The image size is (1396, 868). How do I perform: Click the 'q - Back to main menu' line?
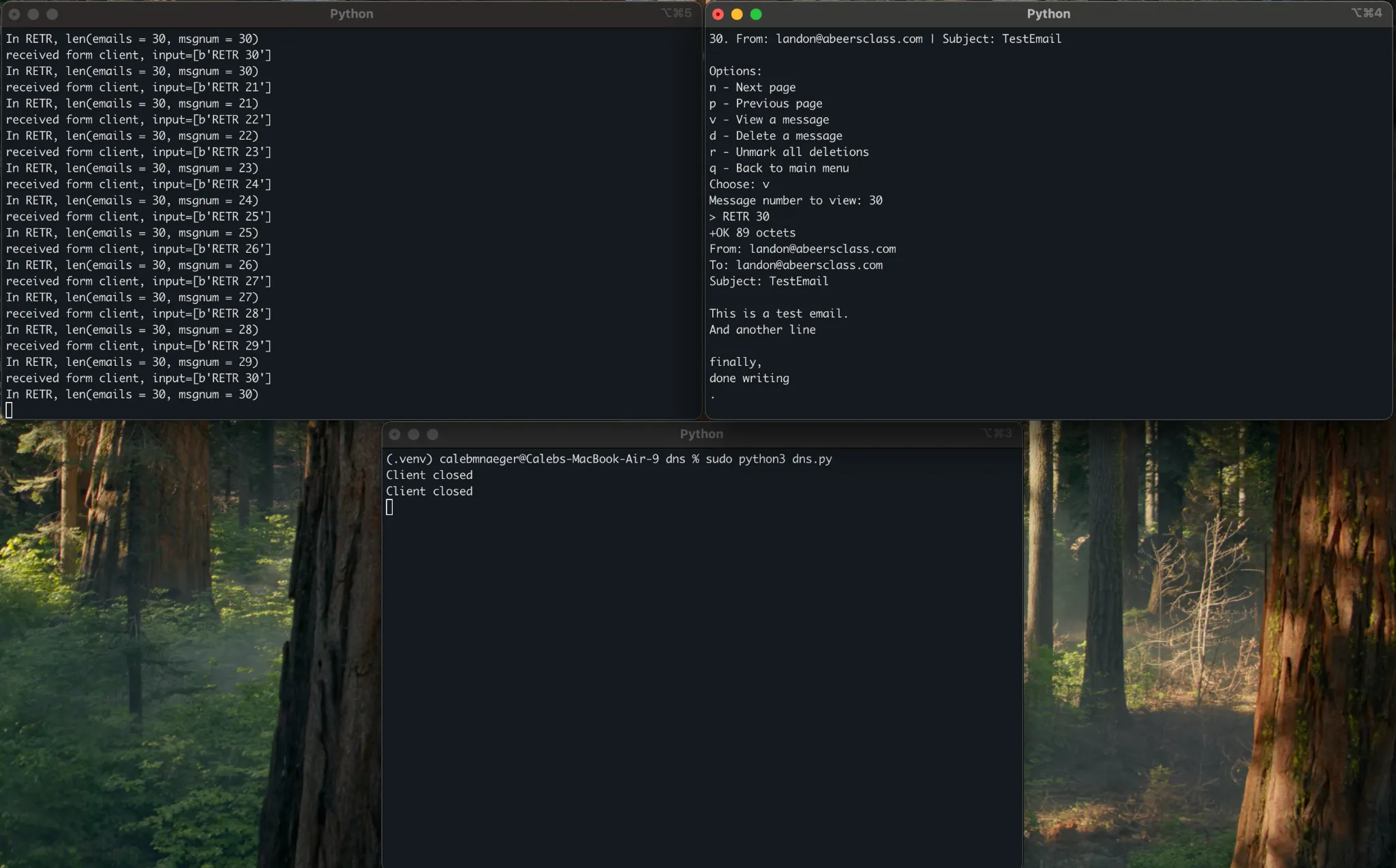click(x=779, y=168)
